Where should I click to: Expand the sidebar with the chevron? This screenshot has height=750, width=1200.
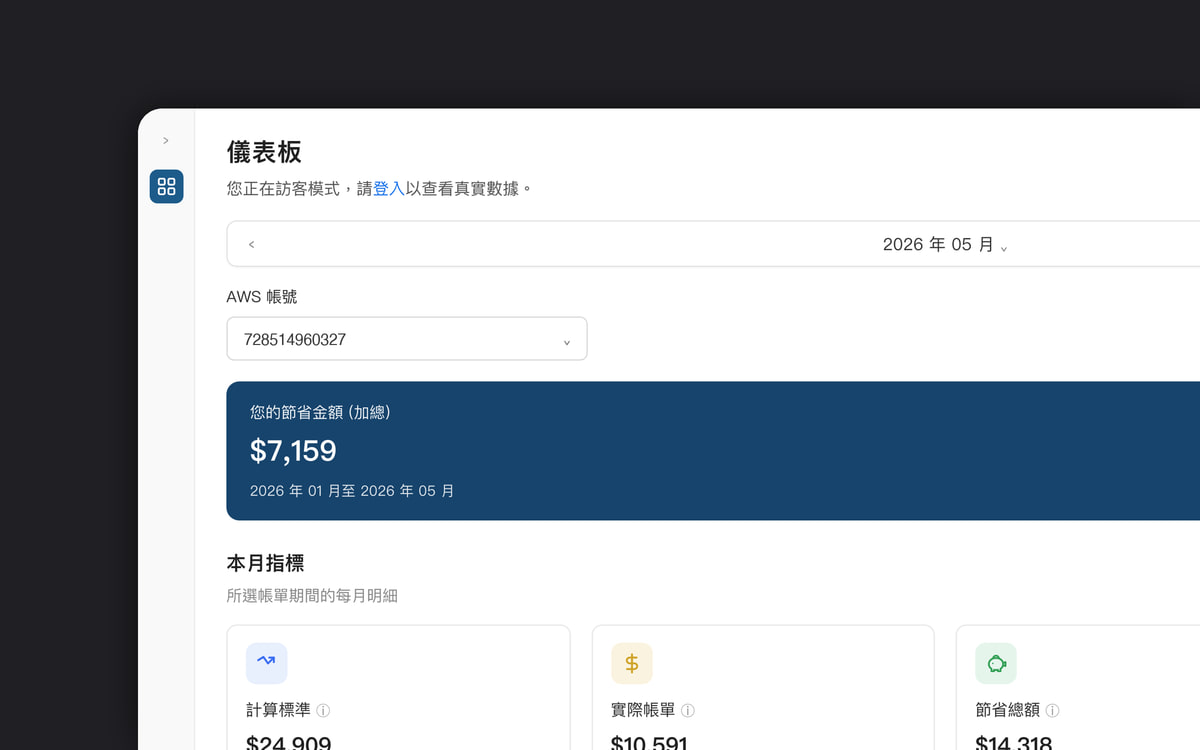(166, 141)
